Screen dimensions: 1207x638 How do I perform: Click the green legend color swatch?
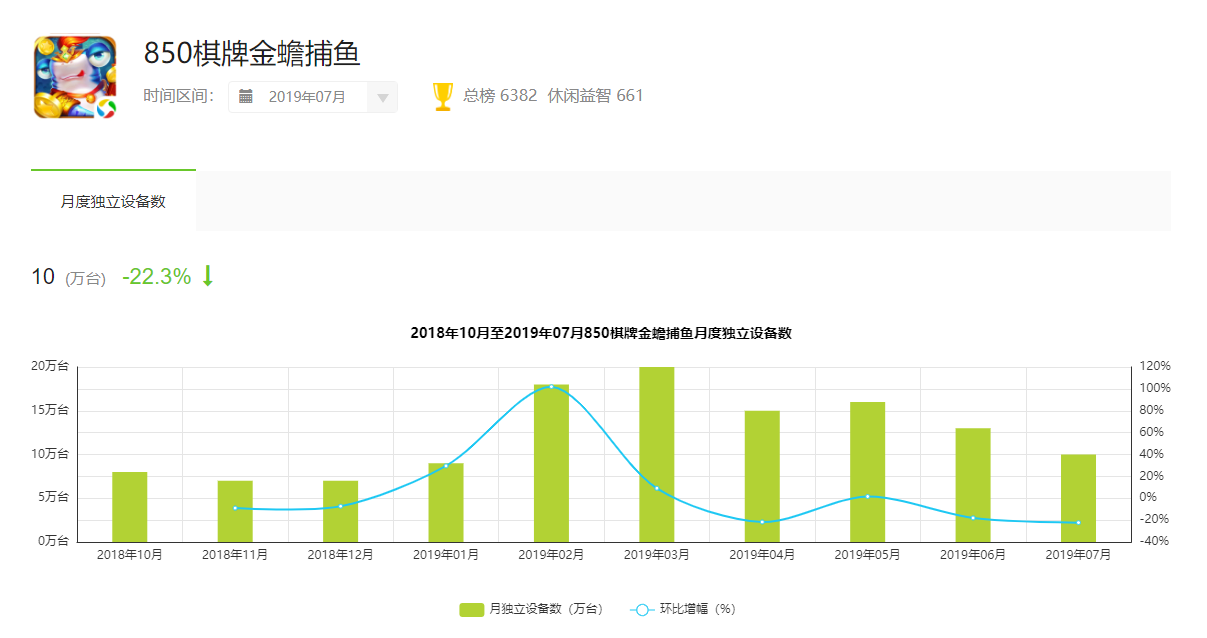pyautogui.click(x=471, y=609)
